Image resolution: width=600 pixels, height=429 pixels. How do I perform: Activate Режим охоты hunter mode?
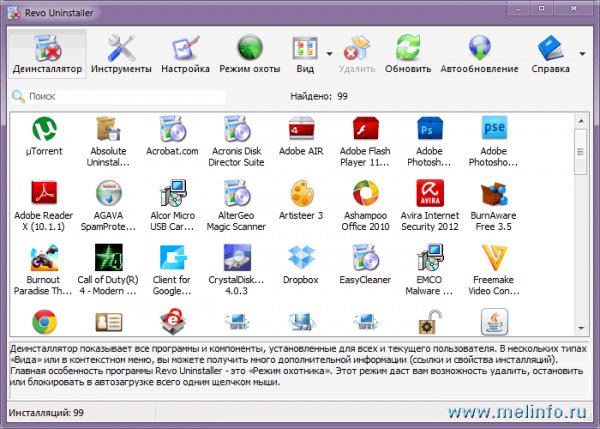249,54
